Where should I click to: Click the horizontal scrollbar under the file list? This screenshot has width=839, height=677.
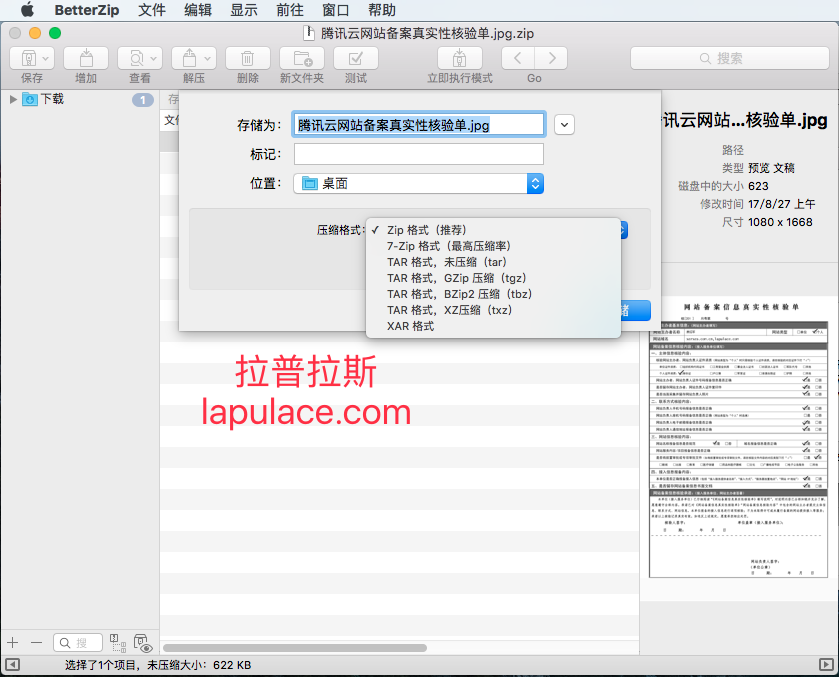click(295, 648)
